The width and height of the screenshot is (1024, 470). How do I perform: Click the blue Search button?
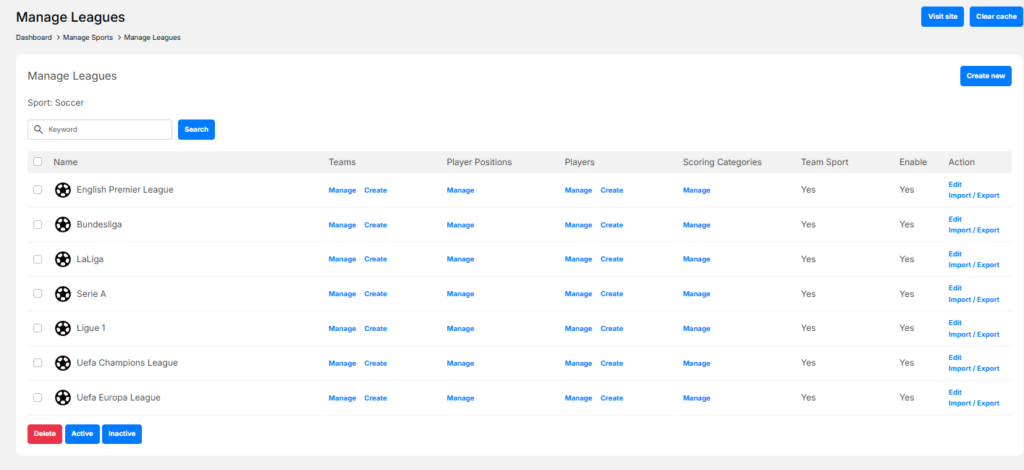[196, 129]
